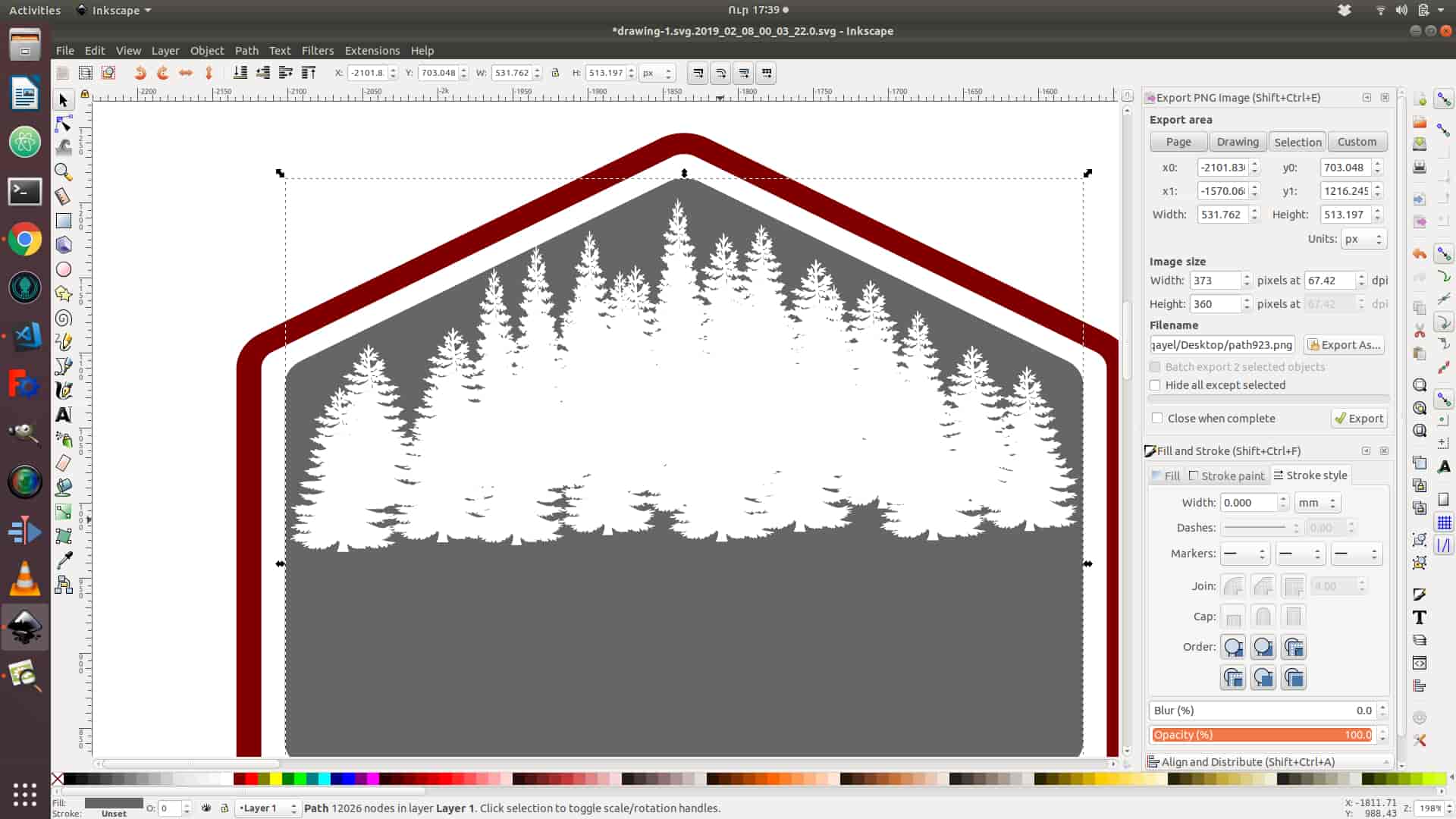This screenshot has height=819, width=1456.
Task: Open stroke width mm unit dropdown
Action: [x=1317, y=503]
